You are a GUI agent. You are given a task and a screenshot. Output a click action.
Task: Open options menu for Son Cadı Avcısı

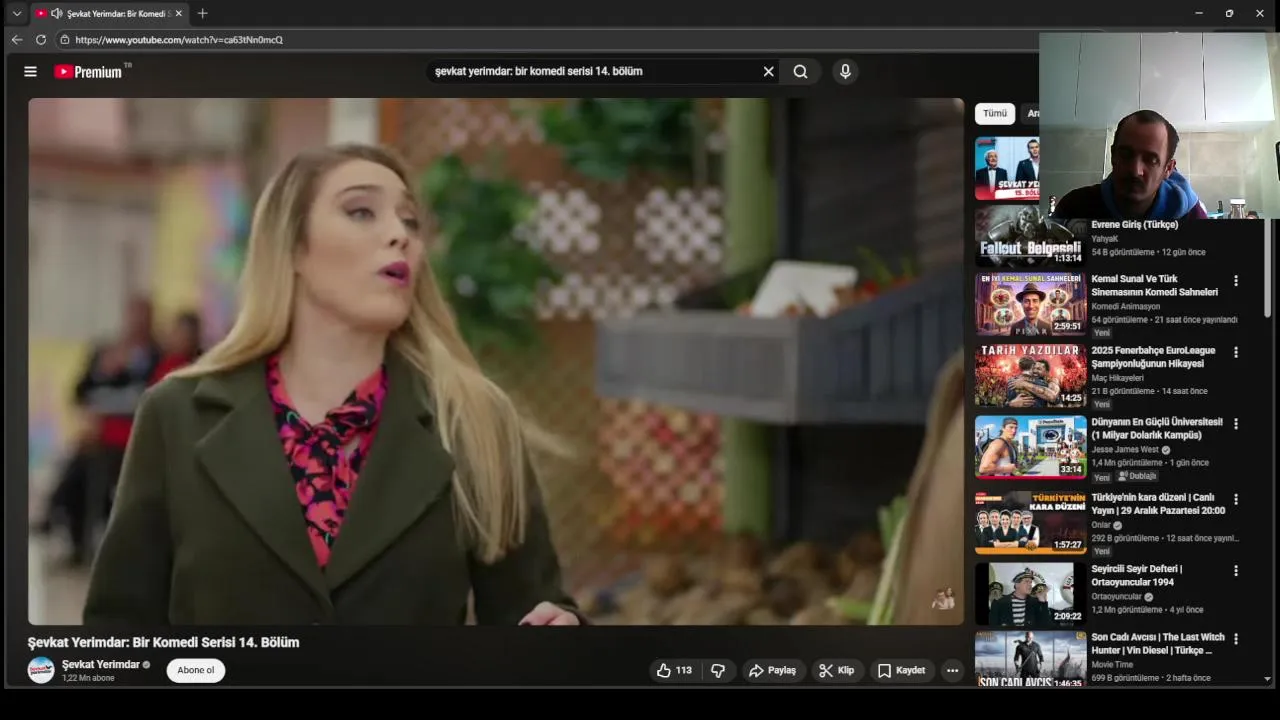tap(1236, 638)
